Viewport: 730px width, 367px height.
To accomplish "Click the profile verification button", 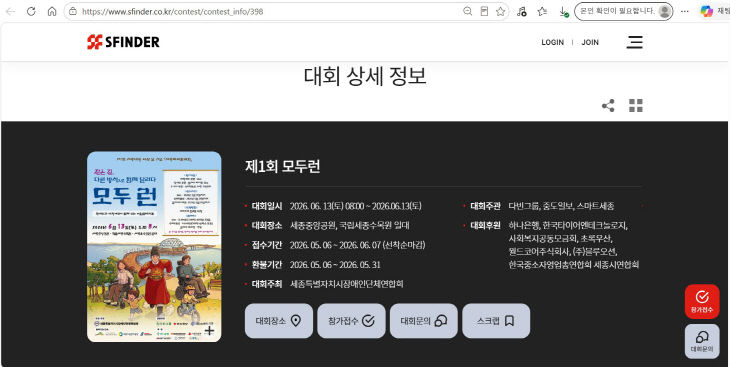I will (x=624, y=11).
